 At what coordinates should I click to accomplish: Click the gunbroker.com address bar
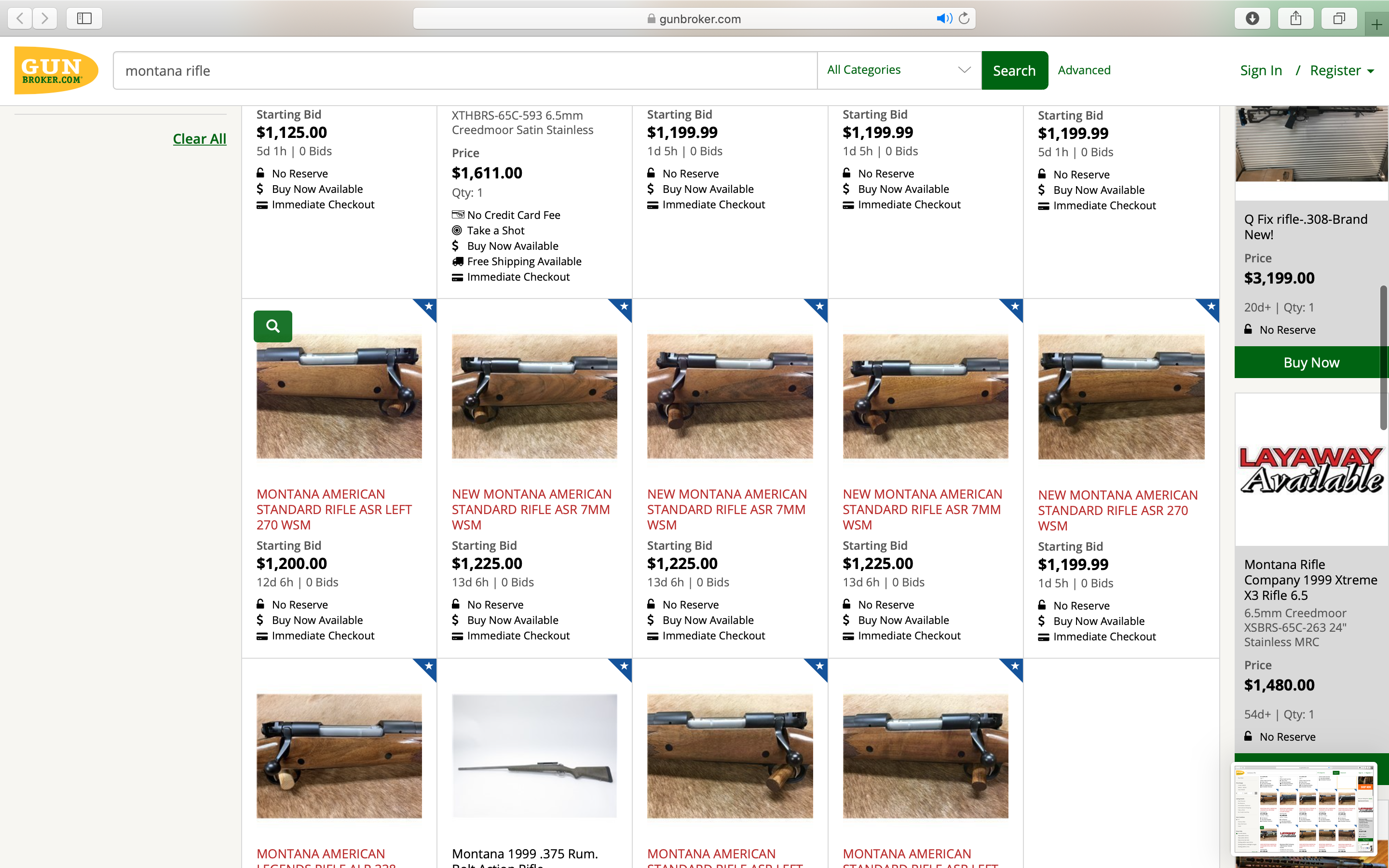coord(694,18)
